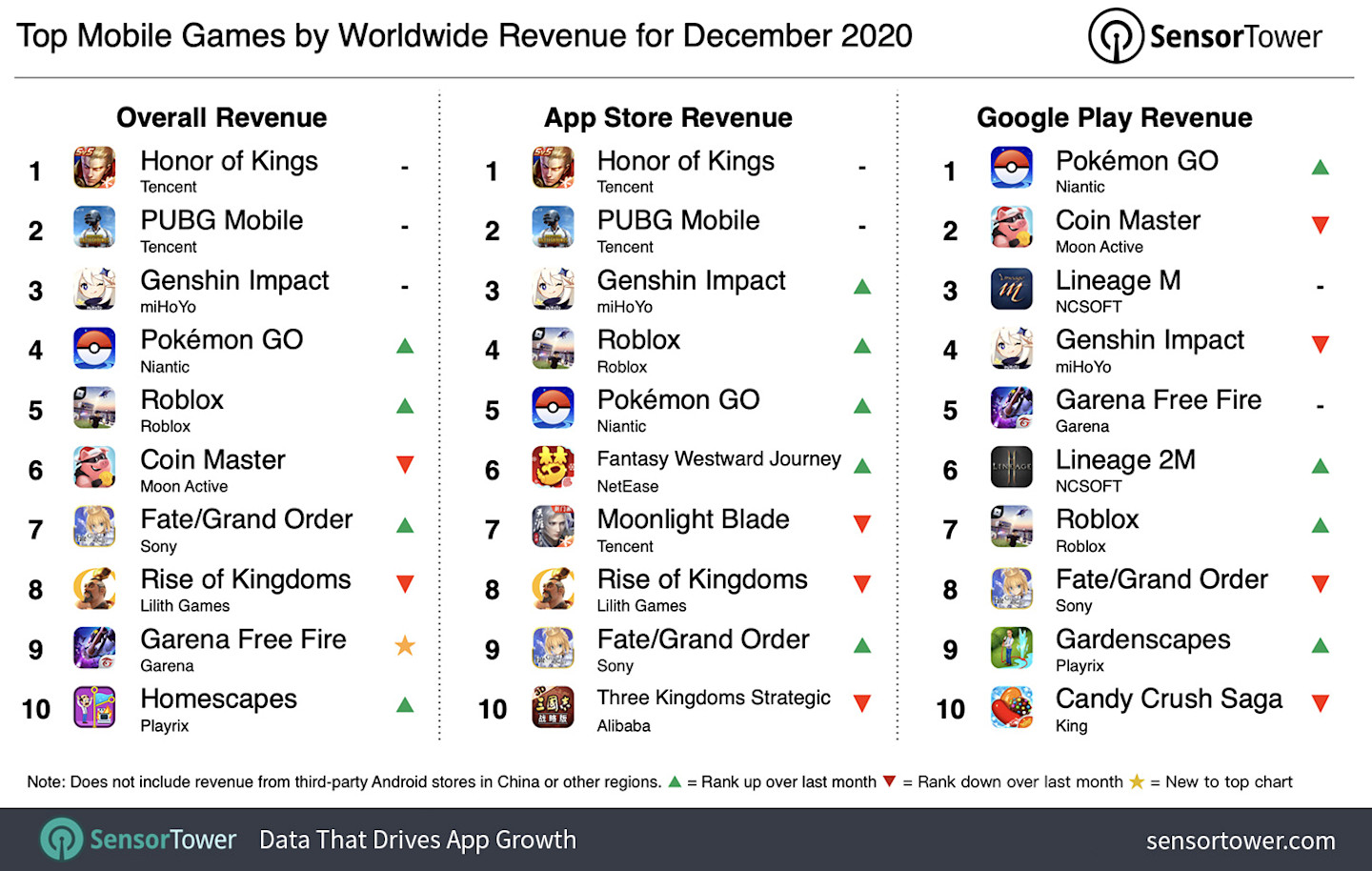
Task: Click the green arrow next to Fate/Grand Order
Action: pos(405,524)
